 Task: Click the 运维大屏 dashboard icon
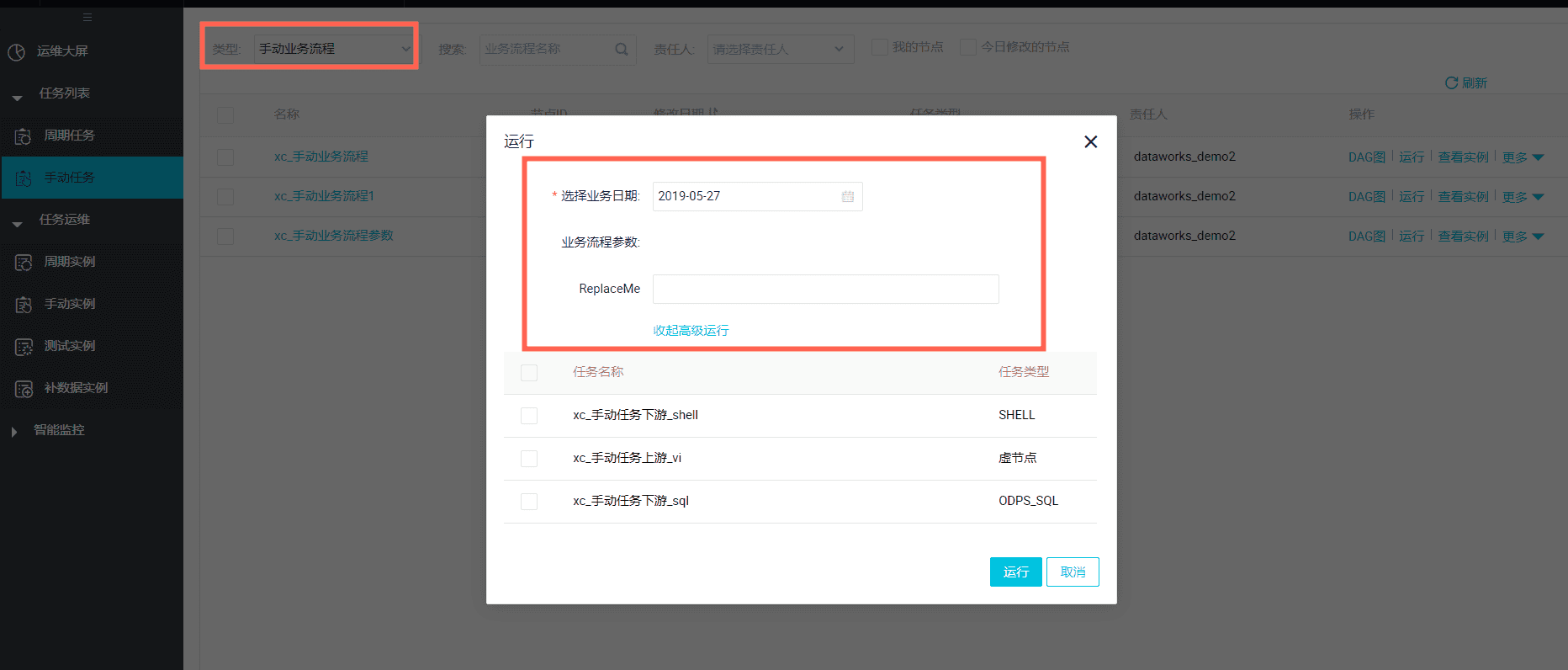[x=16, y=52]
